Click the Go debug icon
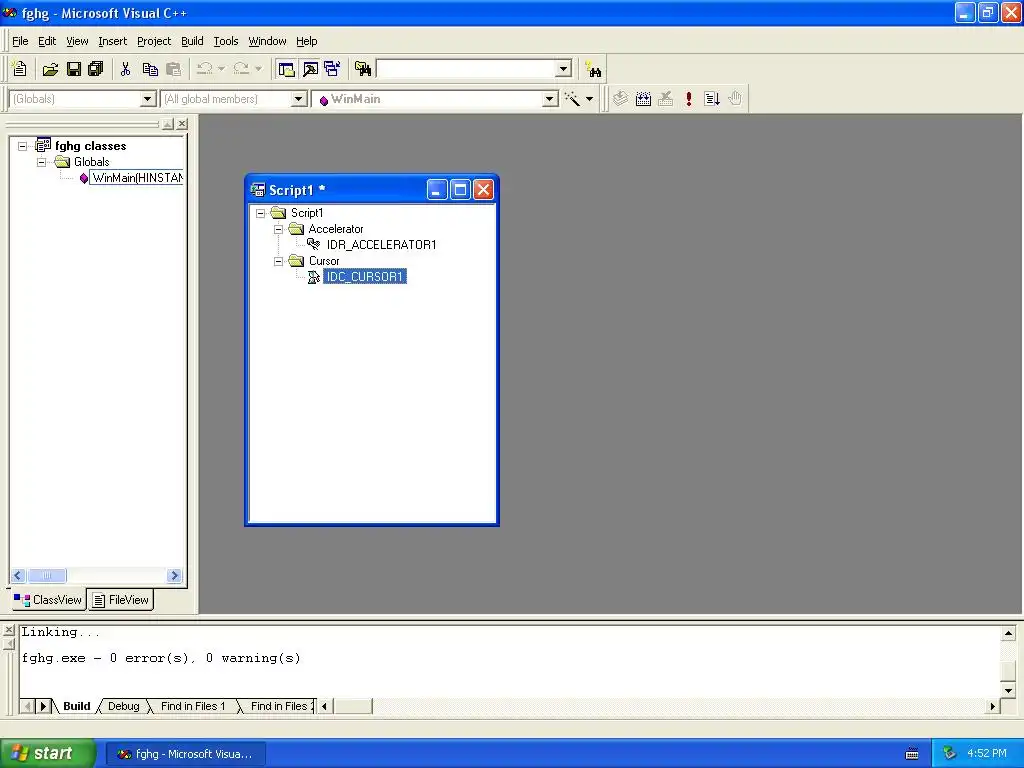Image resolution: width=1024 pixels, height=768 pixels. pos(712,99)
